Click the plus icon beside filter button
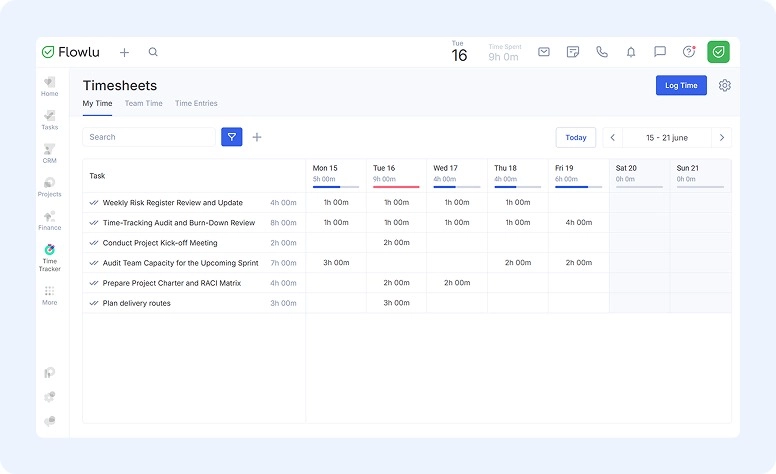The width and height of the screenshot is (776, 474). (257, 137)
